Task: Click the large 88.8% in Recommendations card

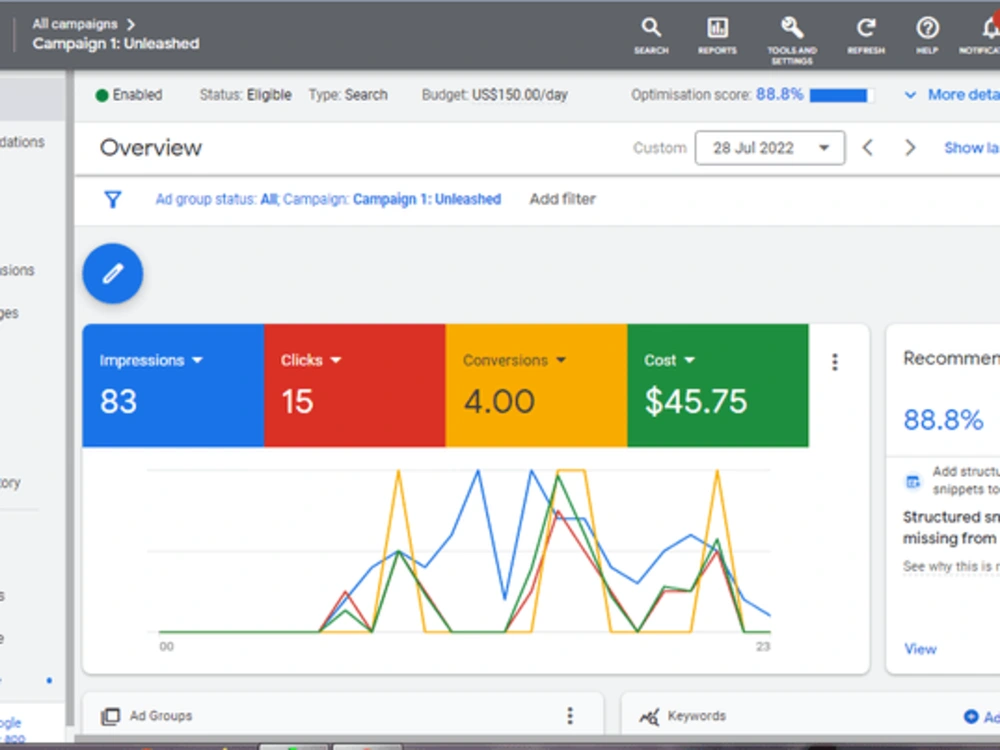Action: [x=943, y=420]
